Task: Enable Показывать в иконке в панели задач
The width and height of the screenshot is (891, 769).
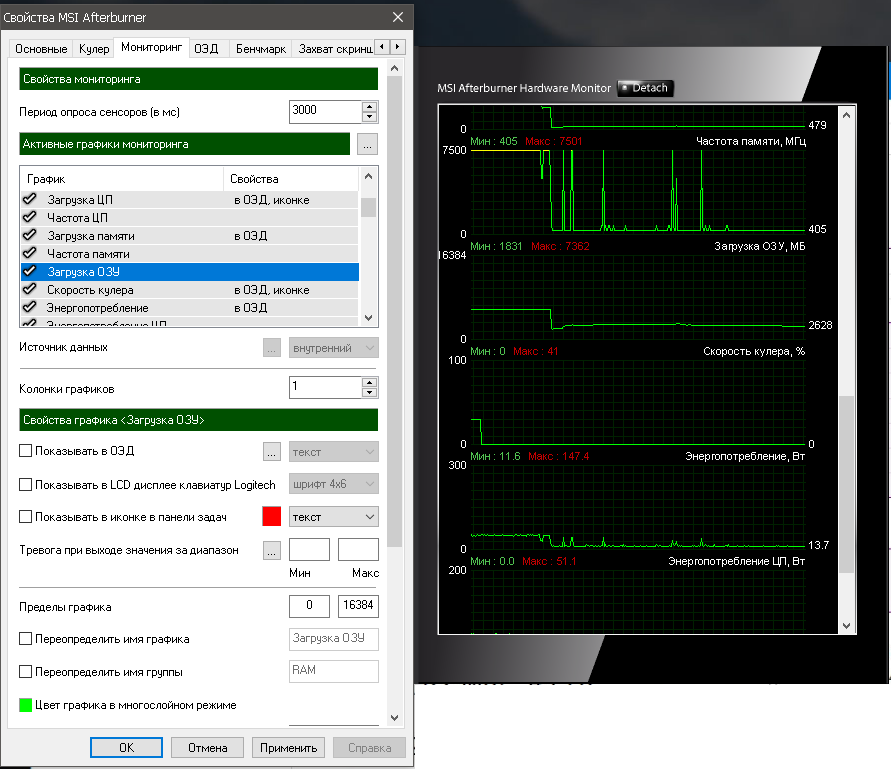Action: pos(26,517)
